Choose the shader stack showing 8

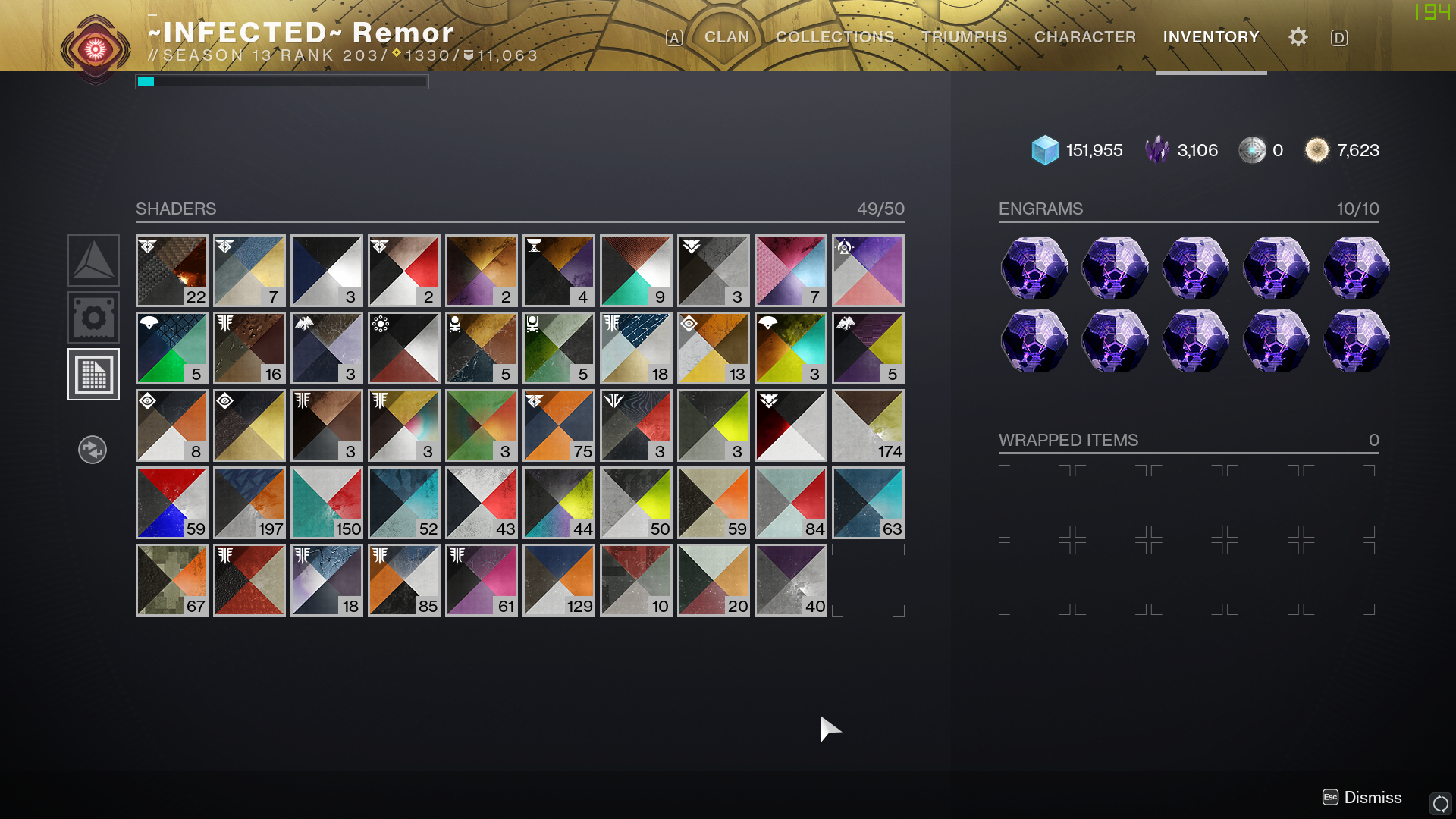tap(172, 425)
